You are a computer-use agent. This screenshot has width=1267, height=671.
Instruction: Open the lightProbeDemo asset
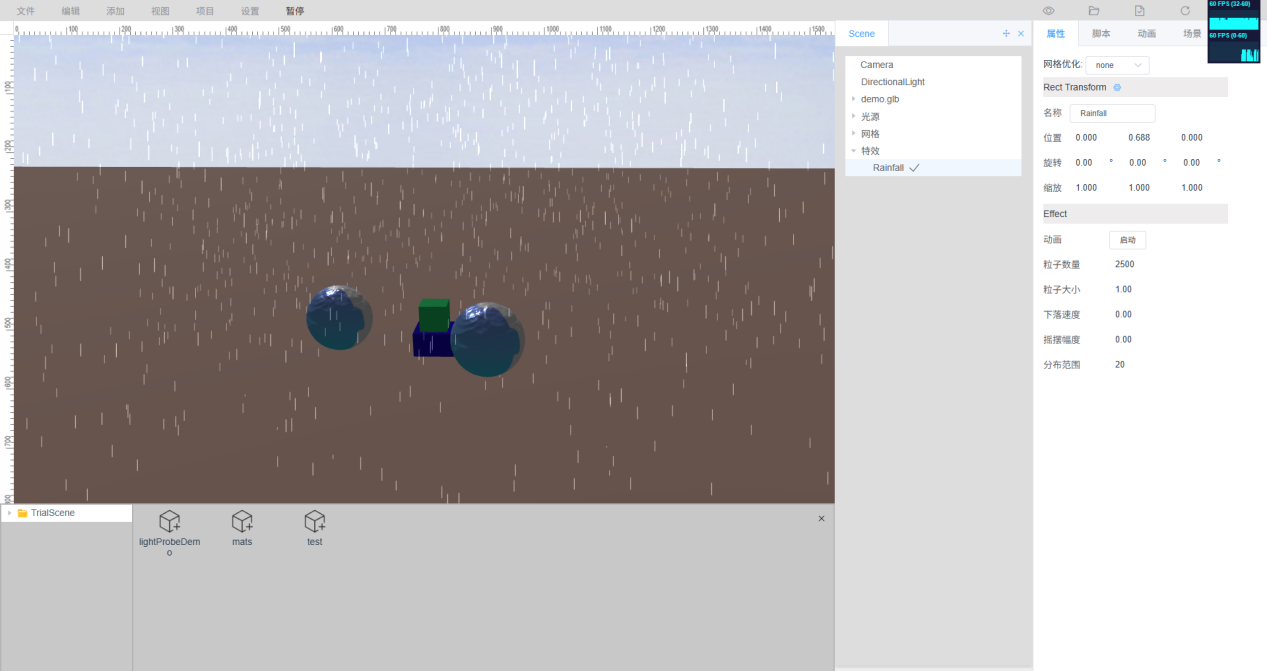click(x=170, y=521)
